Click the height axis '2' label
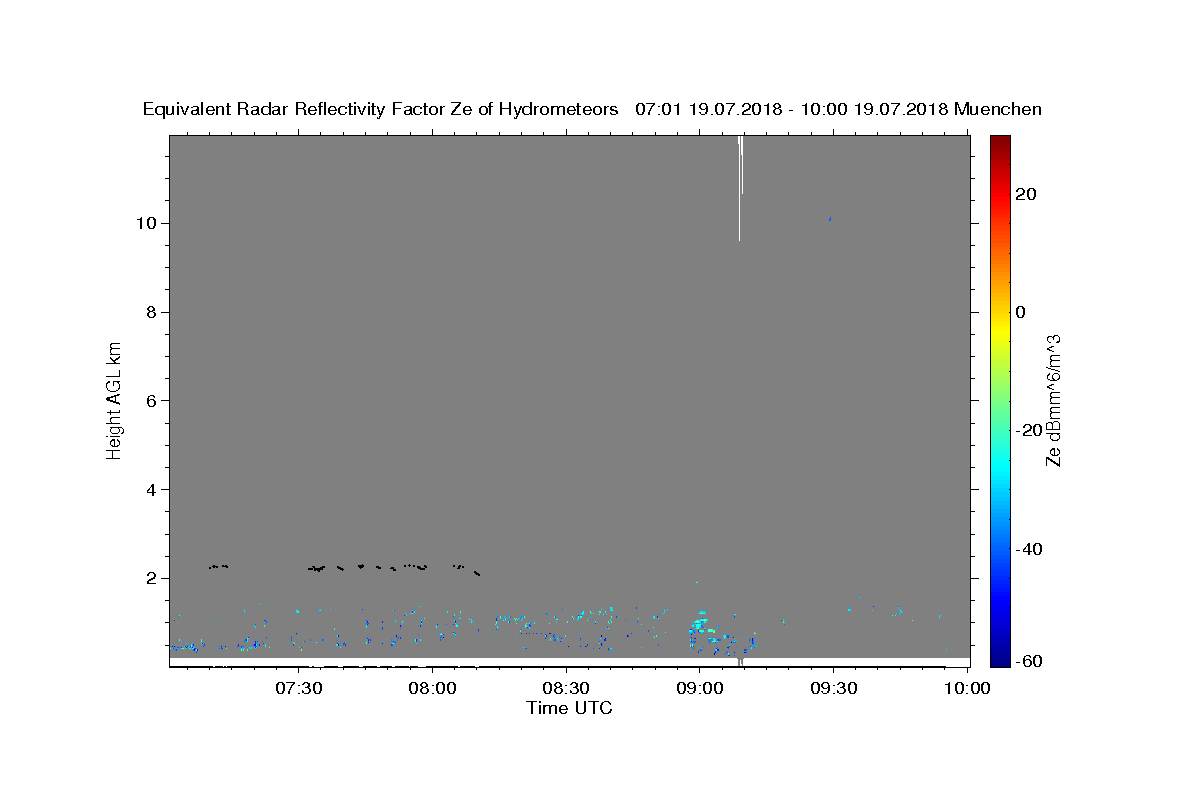This screenshot has height=800, width=1200. click(152, 578)
